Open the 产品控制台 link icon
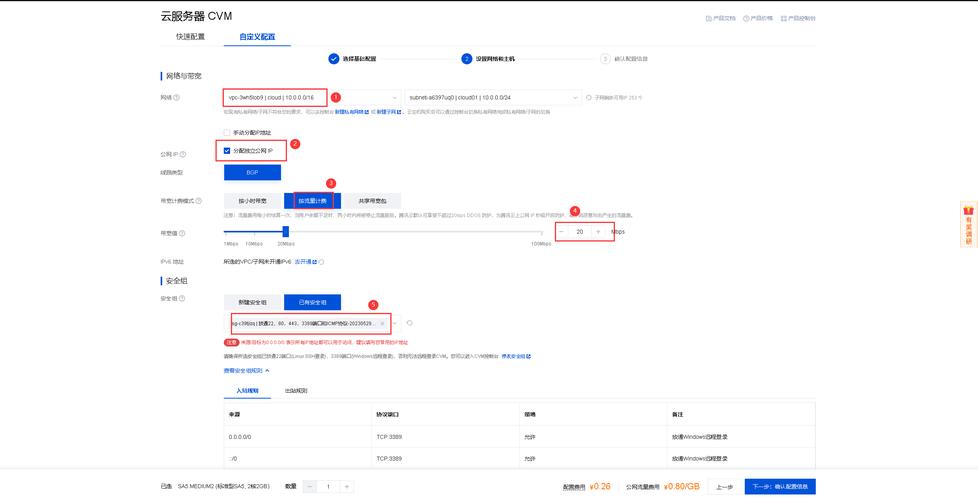This screenshot has width=978, height=500. tap(784, 19)
